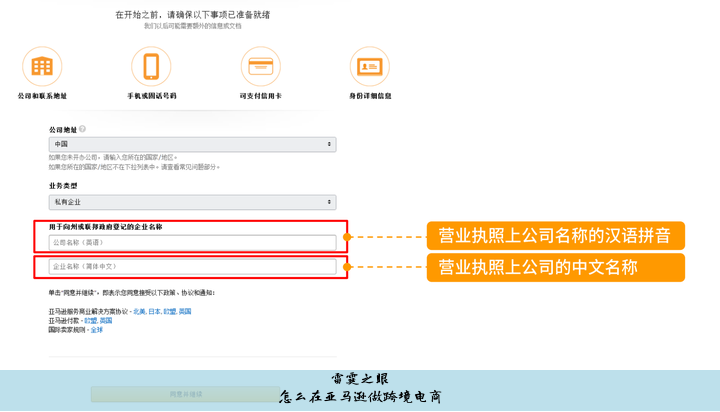Open the 业务类型 dropdown showing 私有企业

pyautogui.click(x=192, y=202)
